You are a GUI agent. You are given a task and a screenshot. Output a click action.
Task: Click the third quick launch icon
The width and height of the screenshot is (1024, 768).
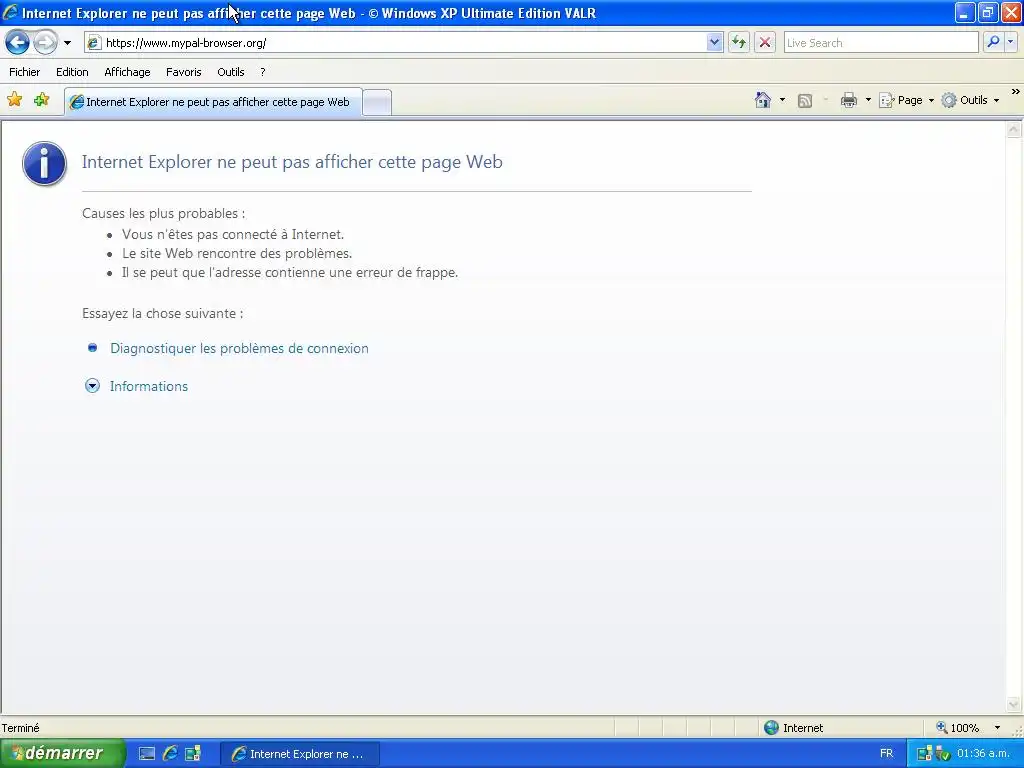[x=193, y=754]
